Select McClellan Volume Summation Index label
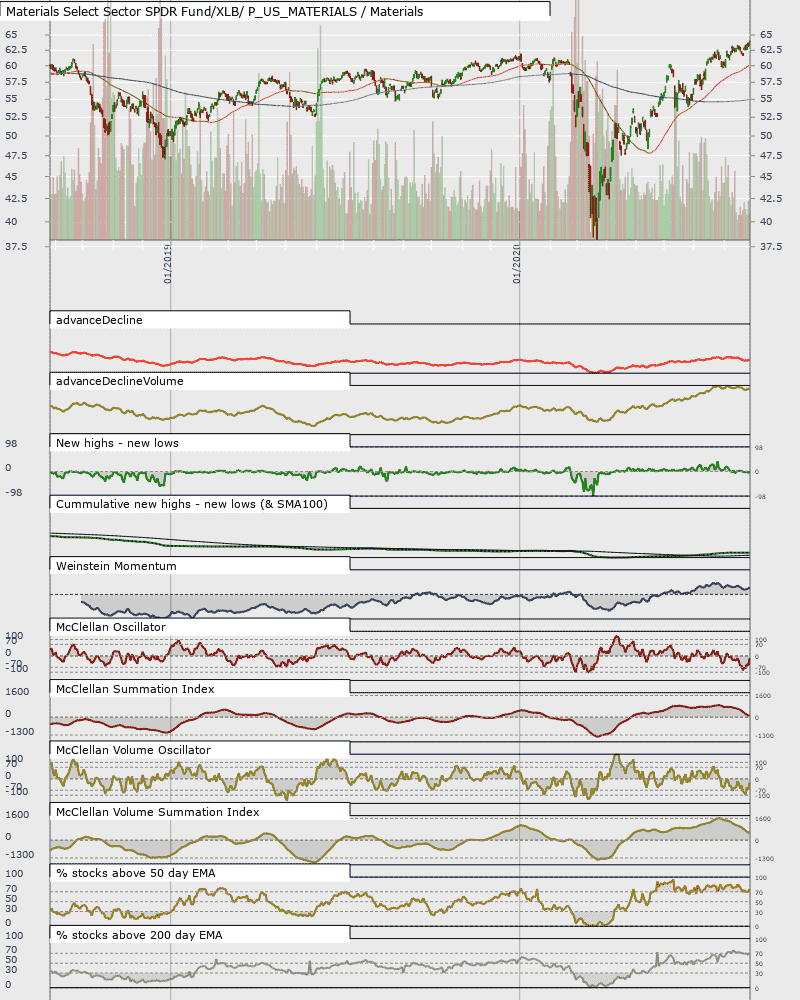 point(158,812)
